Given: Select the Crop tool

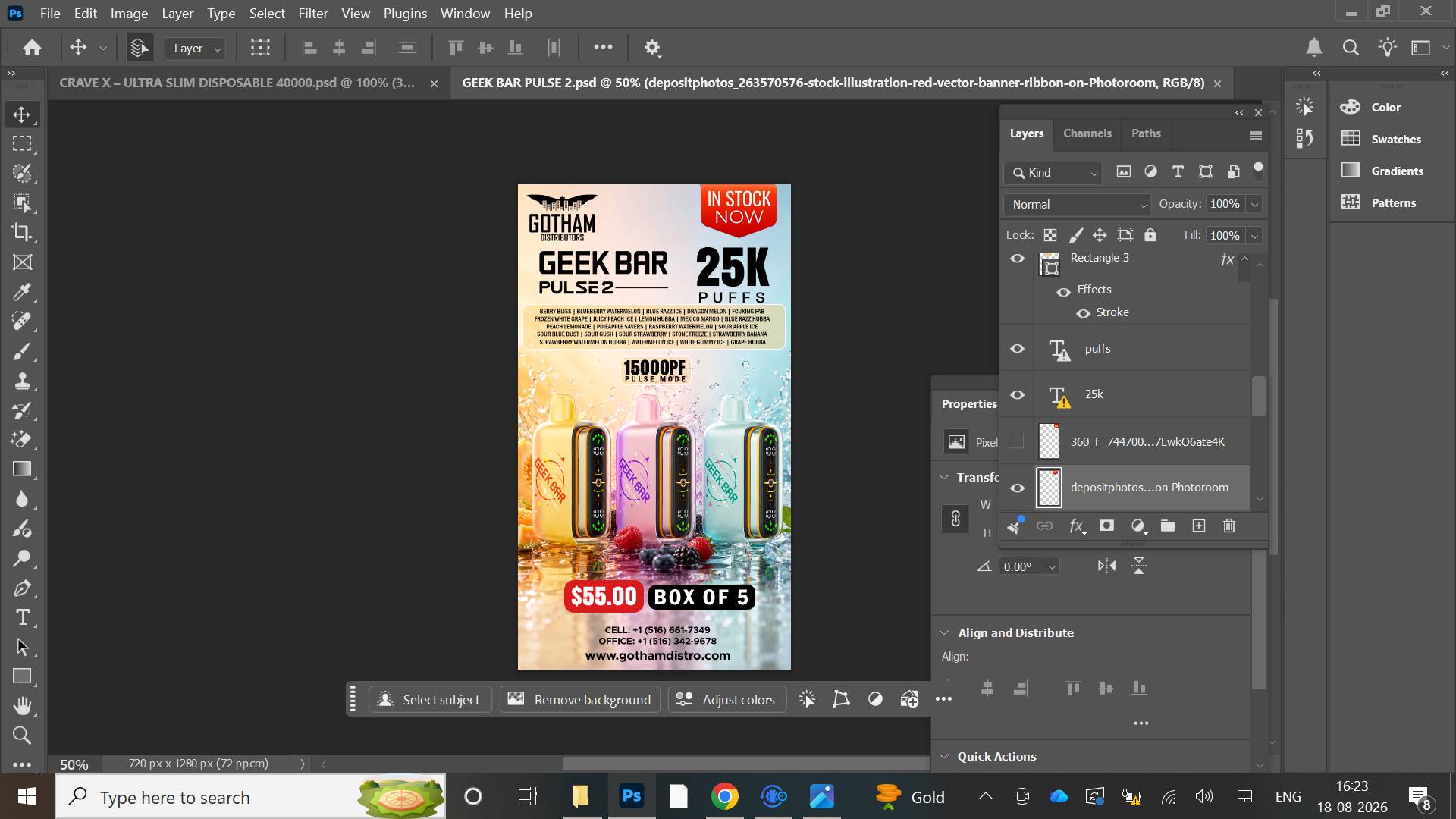Looking at the screenshot, I should [22, 232].
